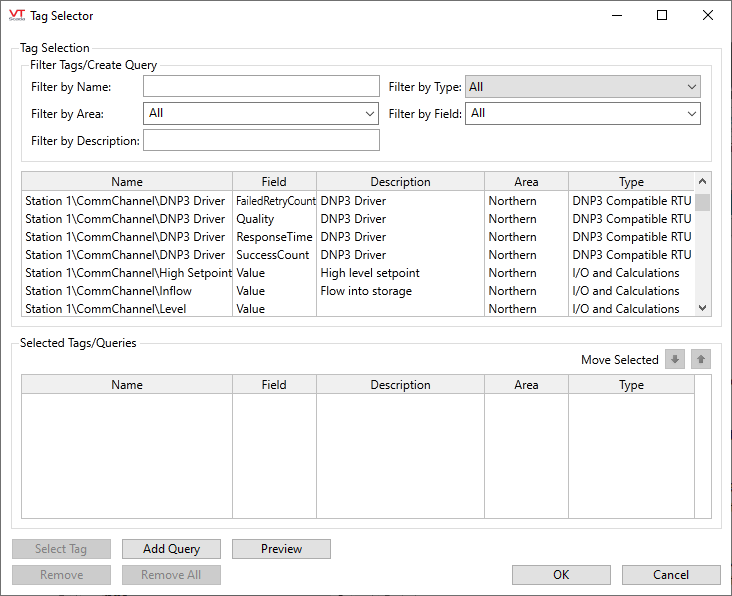The image size is (732, 596).
Task: Focus the Filter by Name text box
Action: point(261,87)
